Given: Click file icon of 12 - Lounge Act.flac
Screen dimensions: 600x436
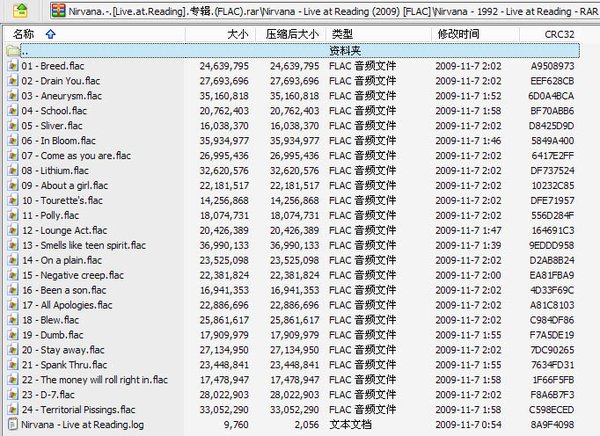Looking at the screenshot, I should [13, 230].
